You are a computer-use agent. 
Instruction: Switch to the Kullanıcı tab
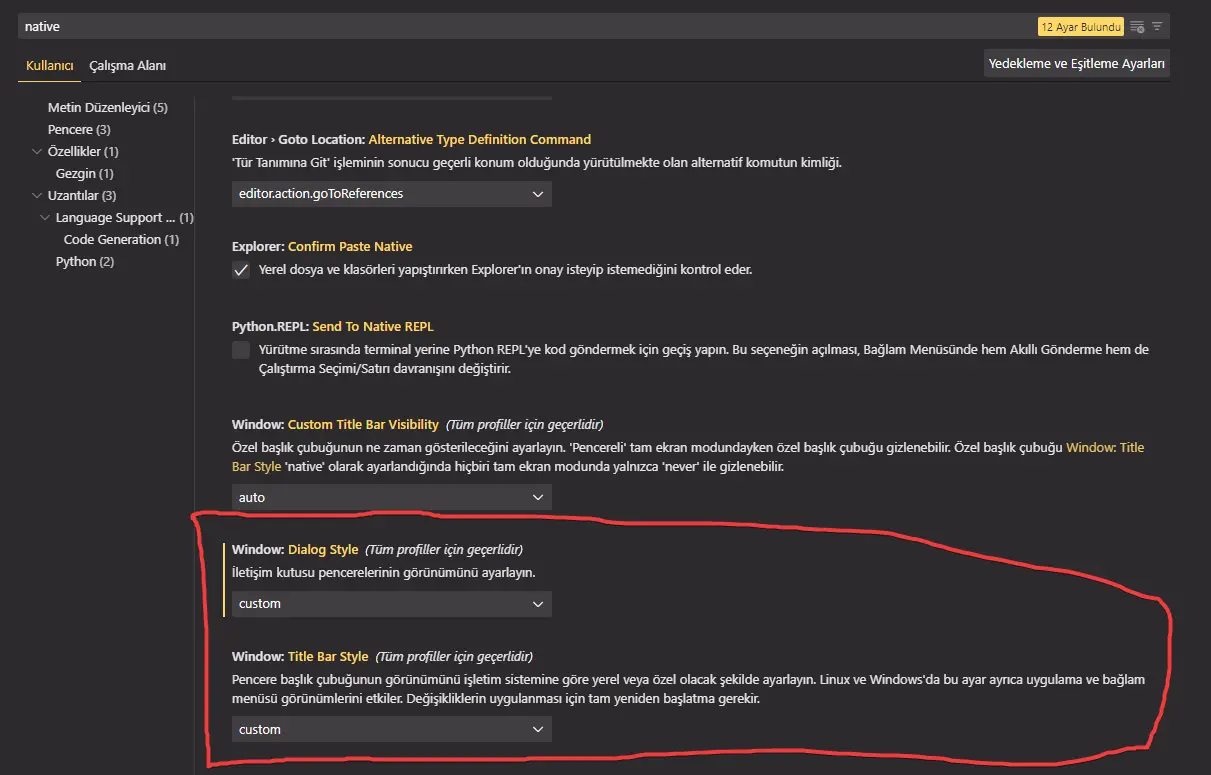pyautogui.click(x=50, y=65)
